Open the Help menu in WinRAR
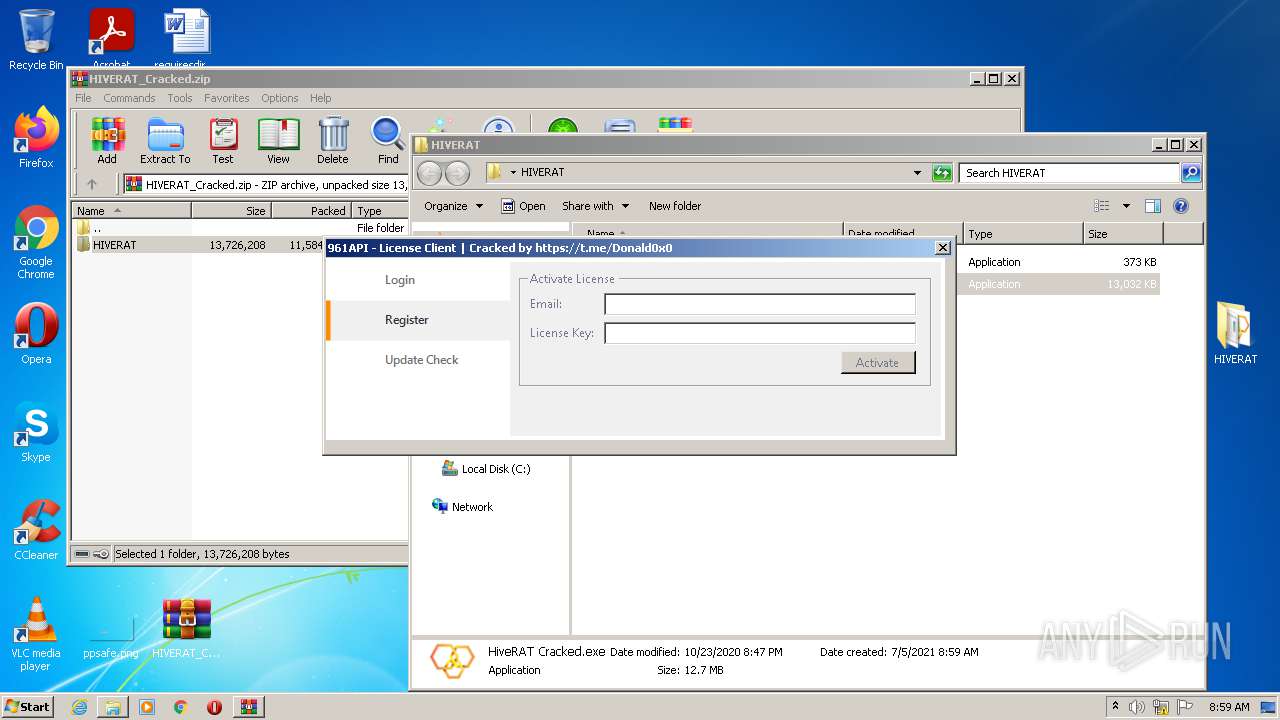Screen dimensions: 1280x720 [x=320, y=98]
